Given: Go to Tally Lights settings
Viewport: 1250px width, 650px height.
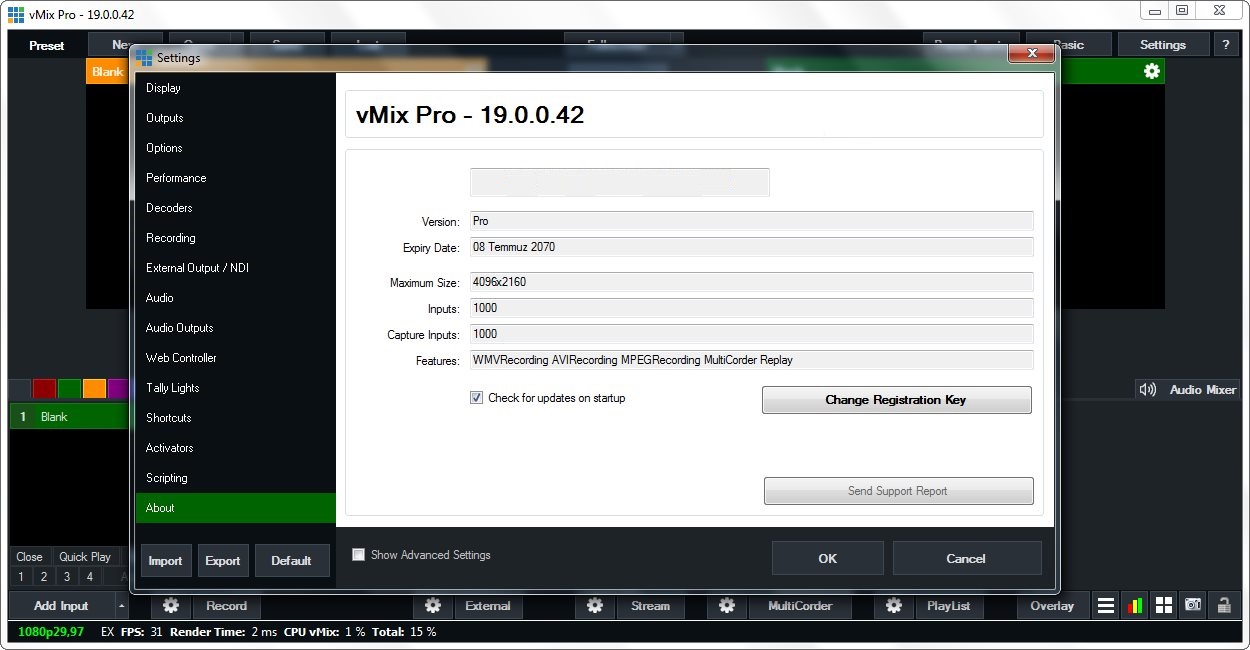Looking at the screenshot, I should (236, 388).
